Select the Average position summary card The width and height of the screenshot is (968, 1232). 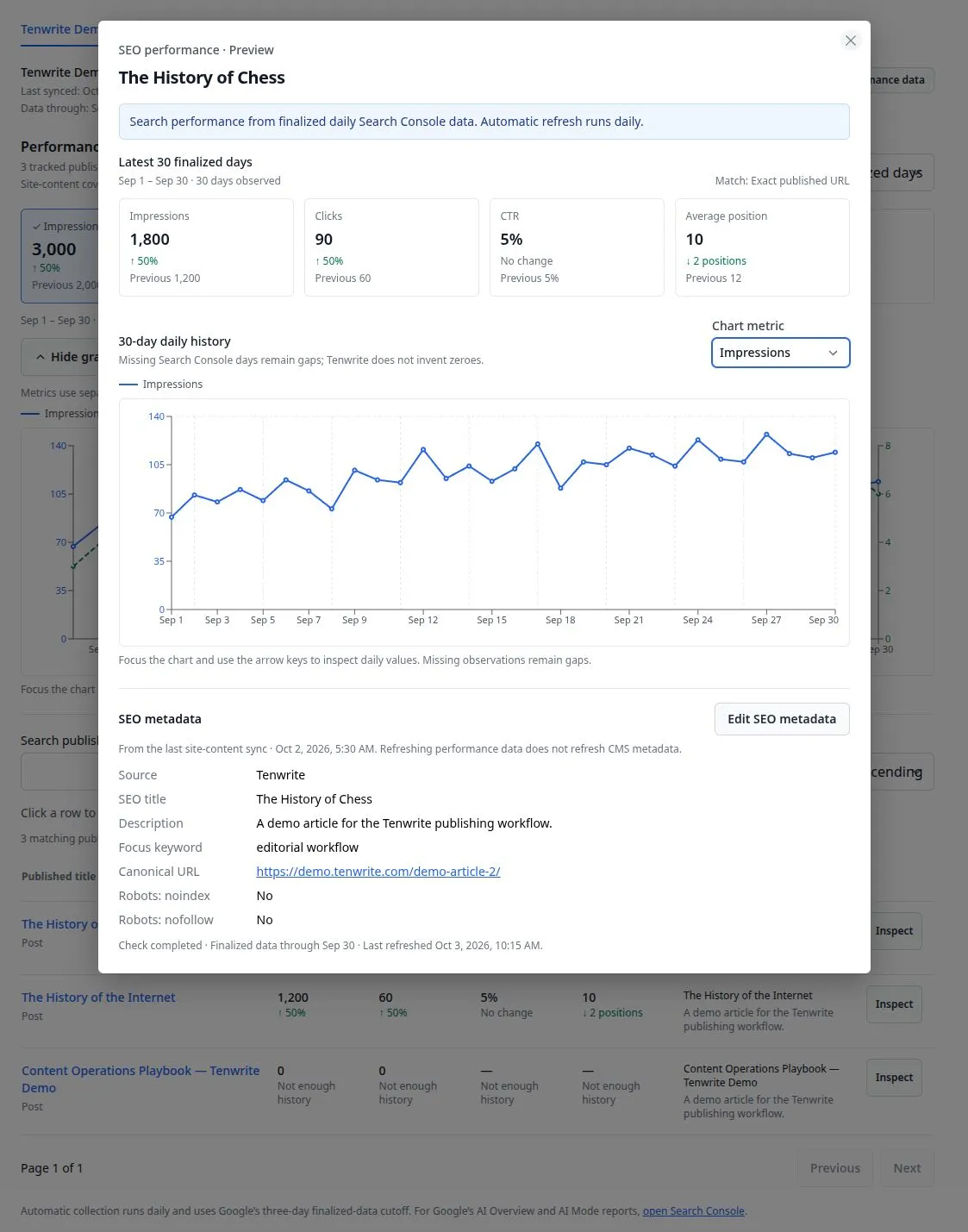coord(762,247)
